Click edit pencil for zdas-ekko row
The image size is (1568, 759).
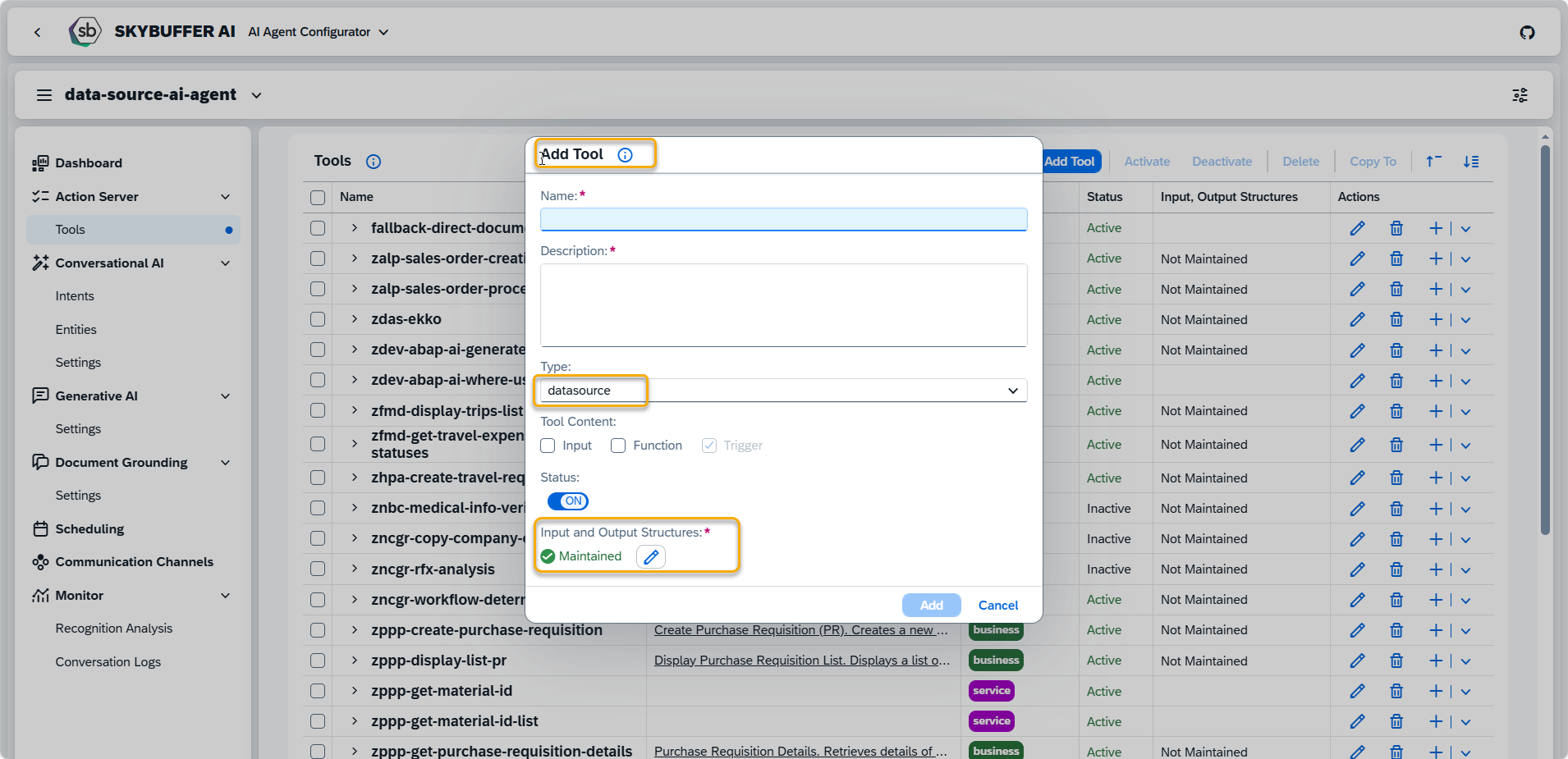[1357, 320]
